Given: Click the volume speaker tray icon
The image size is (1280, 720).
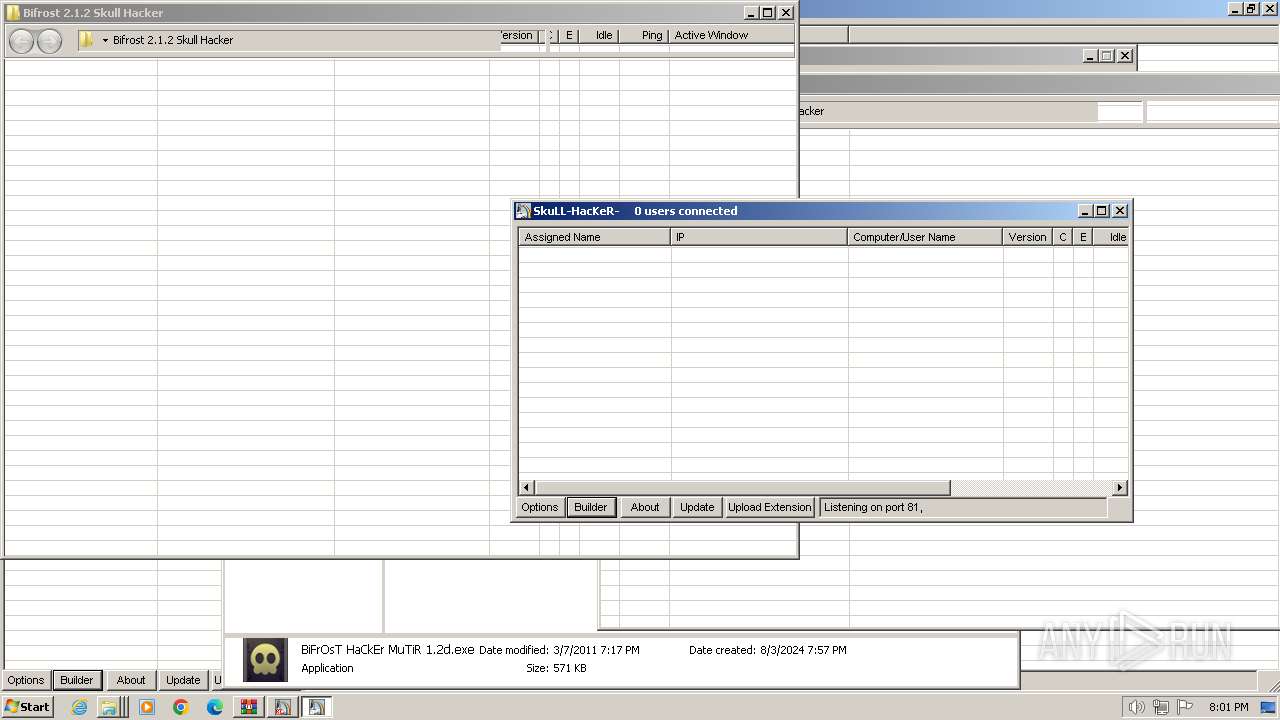Looking at the screenshot, I should pos(1136,707).
